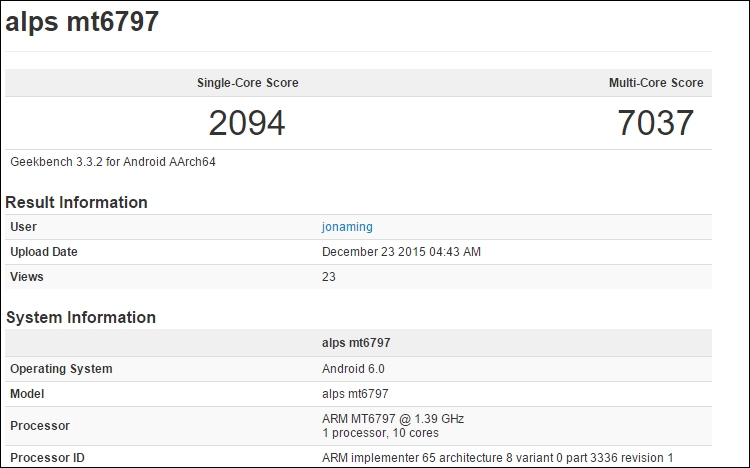
Task: Select the Multi-Core Score header
Action: pyautogui.click(x=655, y=83)
